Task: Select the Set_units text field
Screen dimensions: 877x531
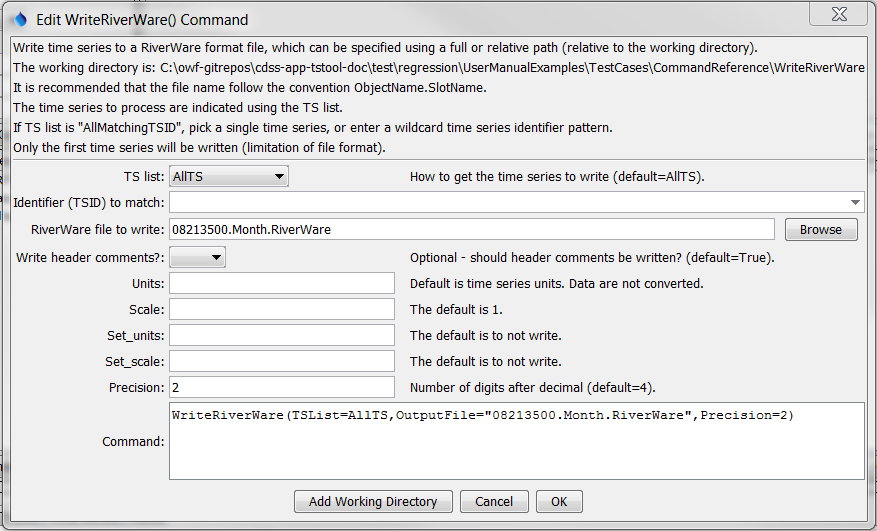Action: [282, 335]
